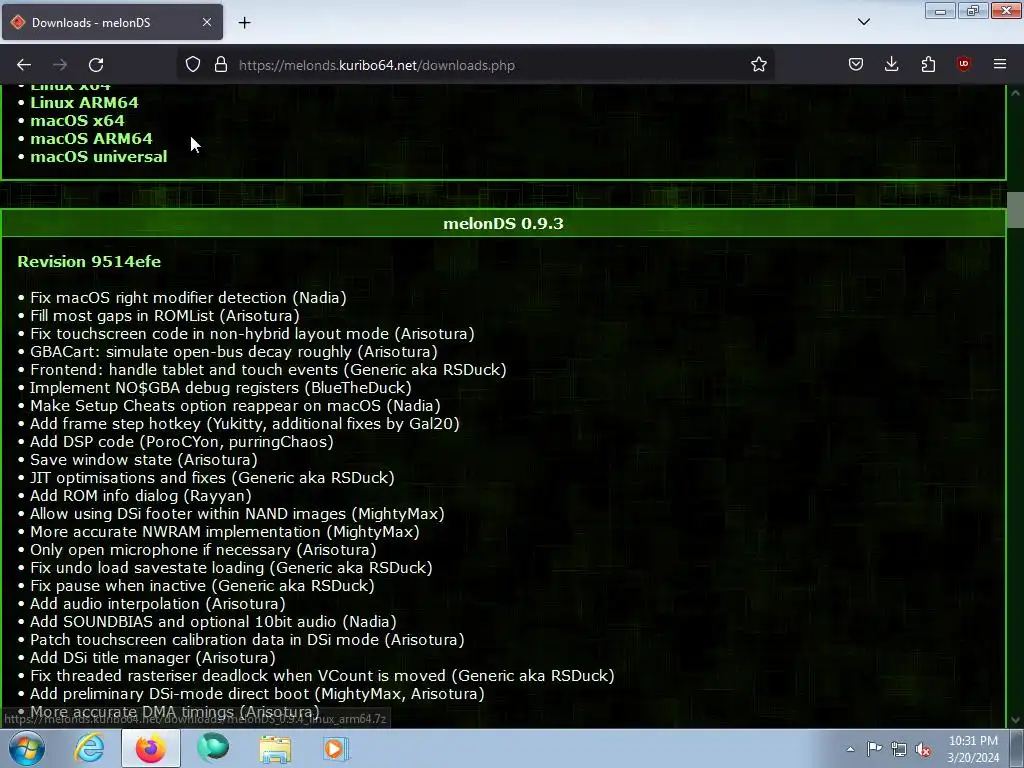
Task: Open the green globe taskbar app
Action: point(213,748)
